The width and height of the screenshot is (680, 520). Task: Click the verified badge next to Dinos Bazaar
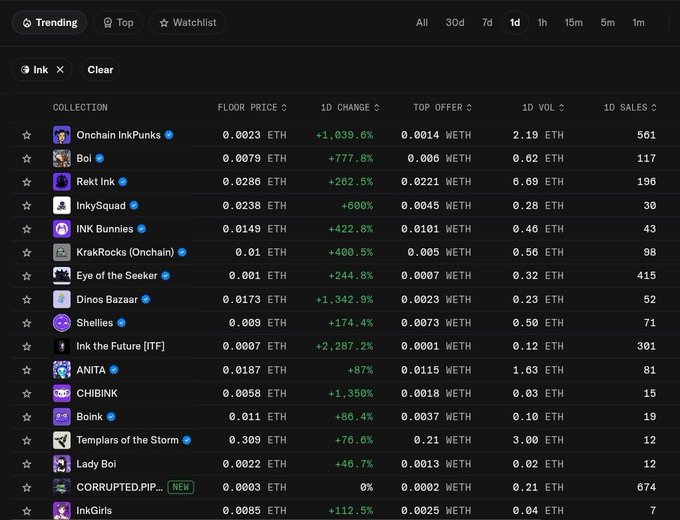pyautogui.click(x=146, y=299)
